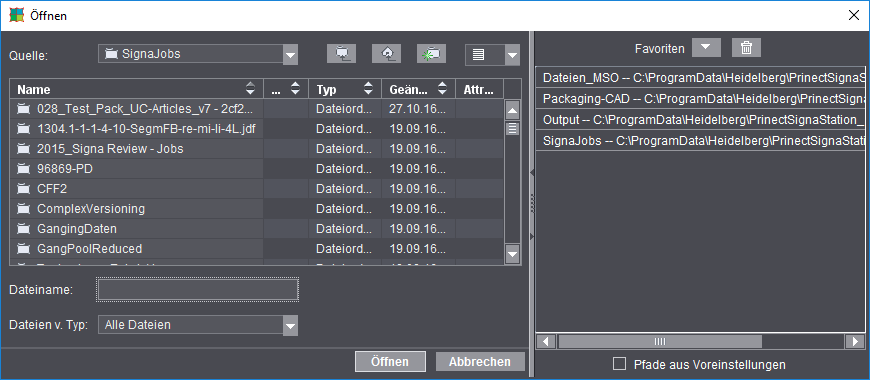Sort by Typ column header
870x380 pixels.
(344, 89)
